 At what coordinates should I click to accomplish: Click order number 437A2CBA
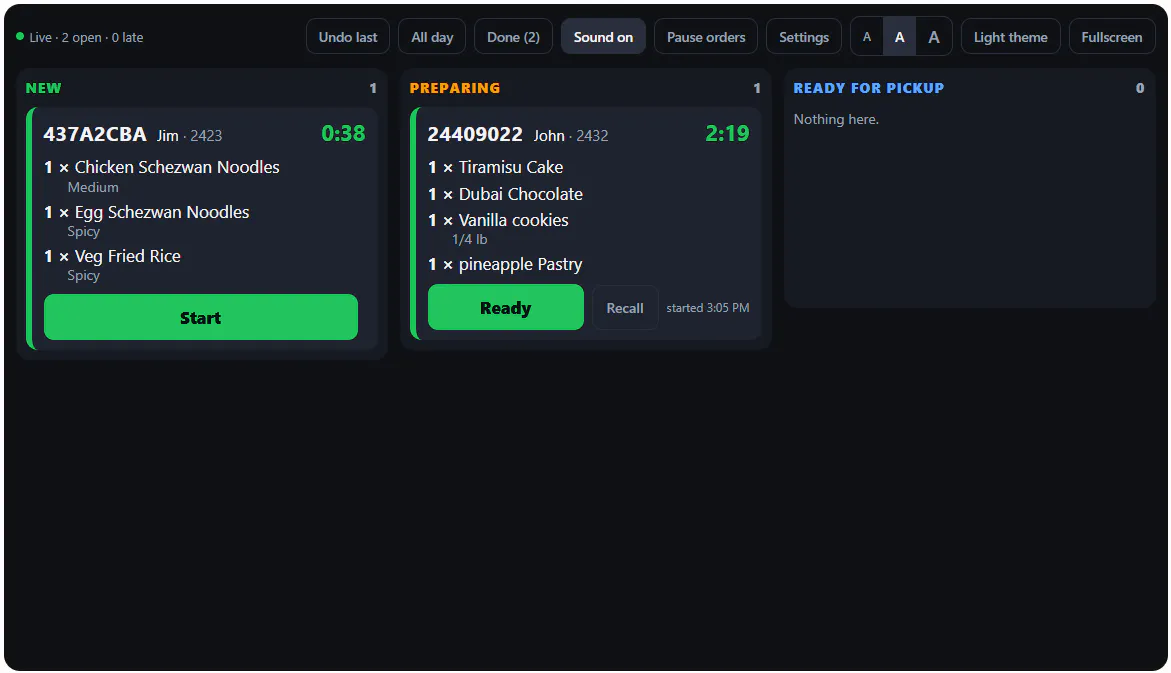pos(95,134)
